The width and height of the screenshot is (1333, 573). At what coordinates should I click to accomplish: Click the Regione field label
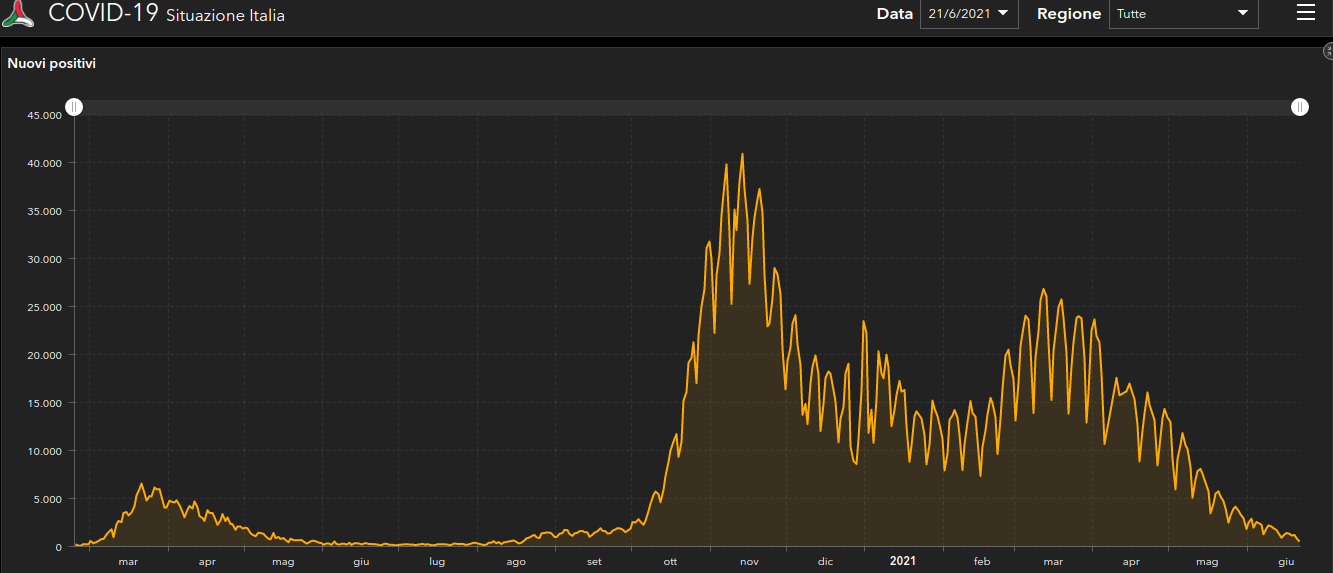tap(1069, 14)
